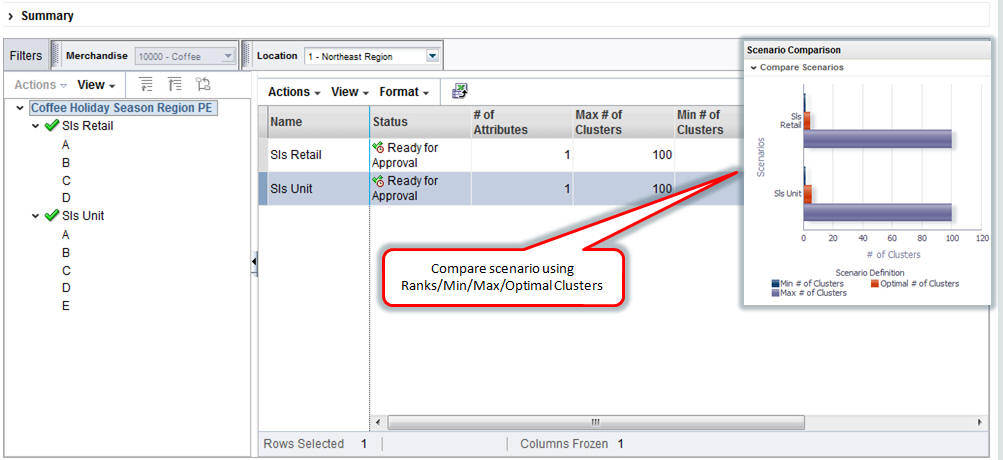This screenshot has width=1003, height=460.
Task: Click Rows Selected status entry
Action: 315,443
